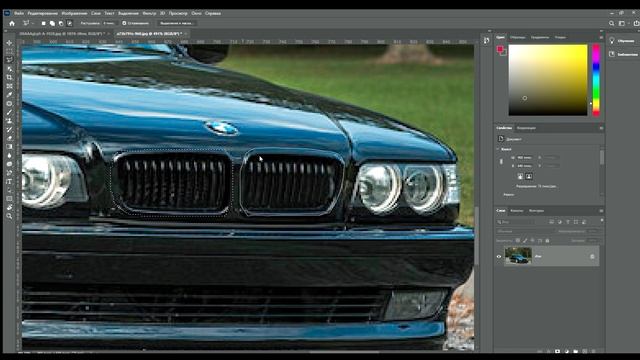Click the foreground color swatch in Color panel
640x360 pixels.
500,49
